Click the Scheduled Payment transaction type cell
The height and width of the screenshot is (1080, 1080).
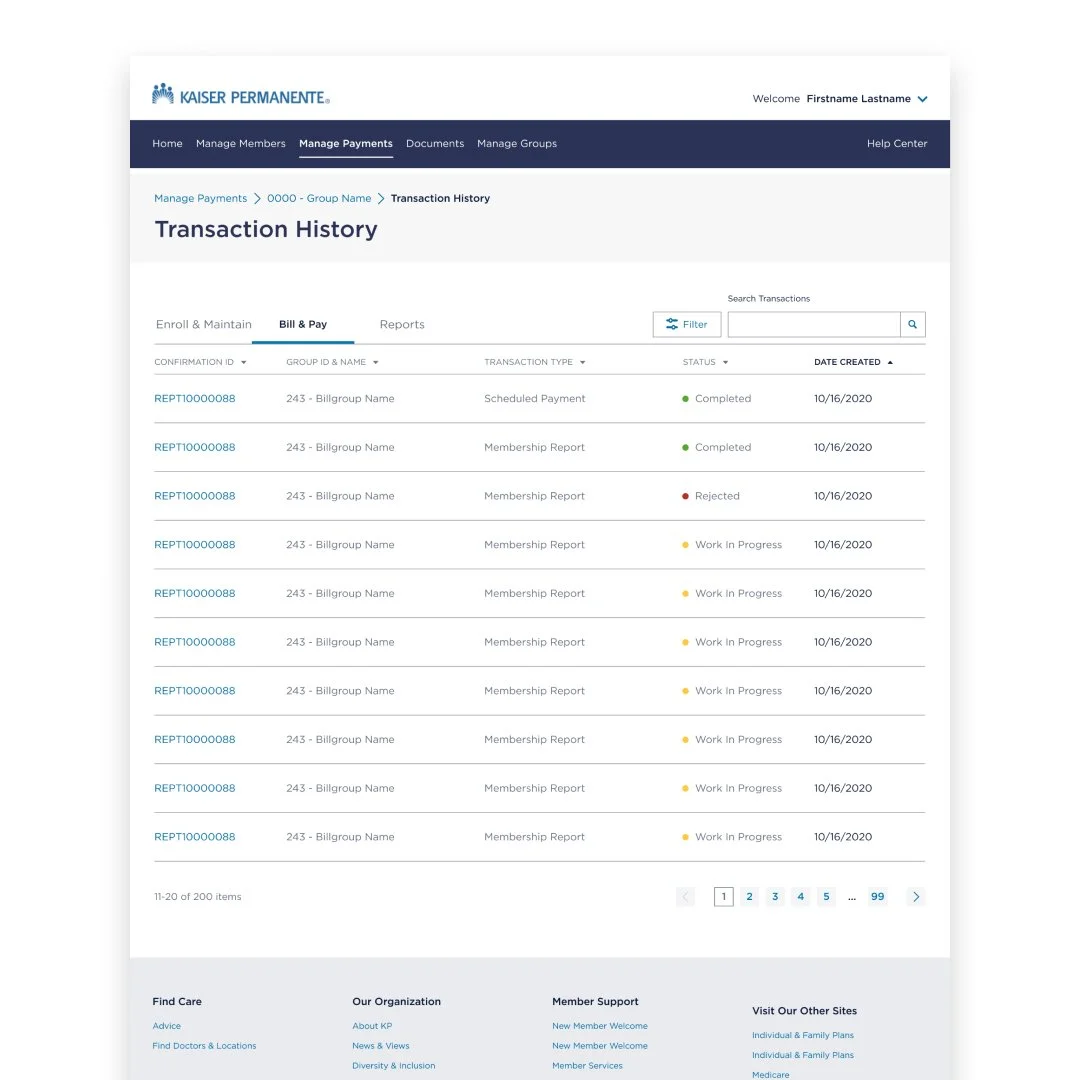(534, 399)
